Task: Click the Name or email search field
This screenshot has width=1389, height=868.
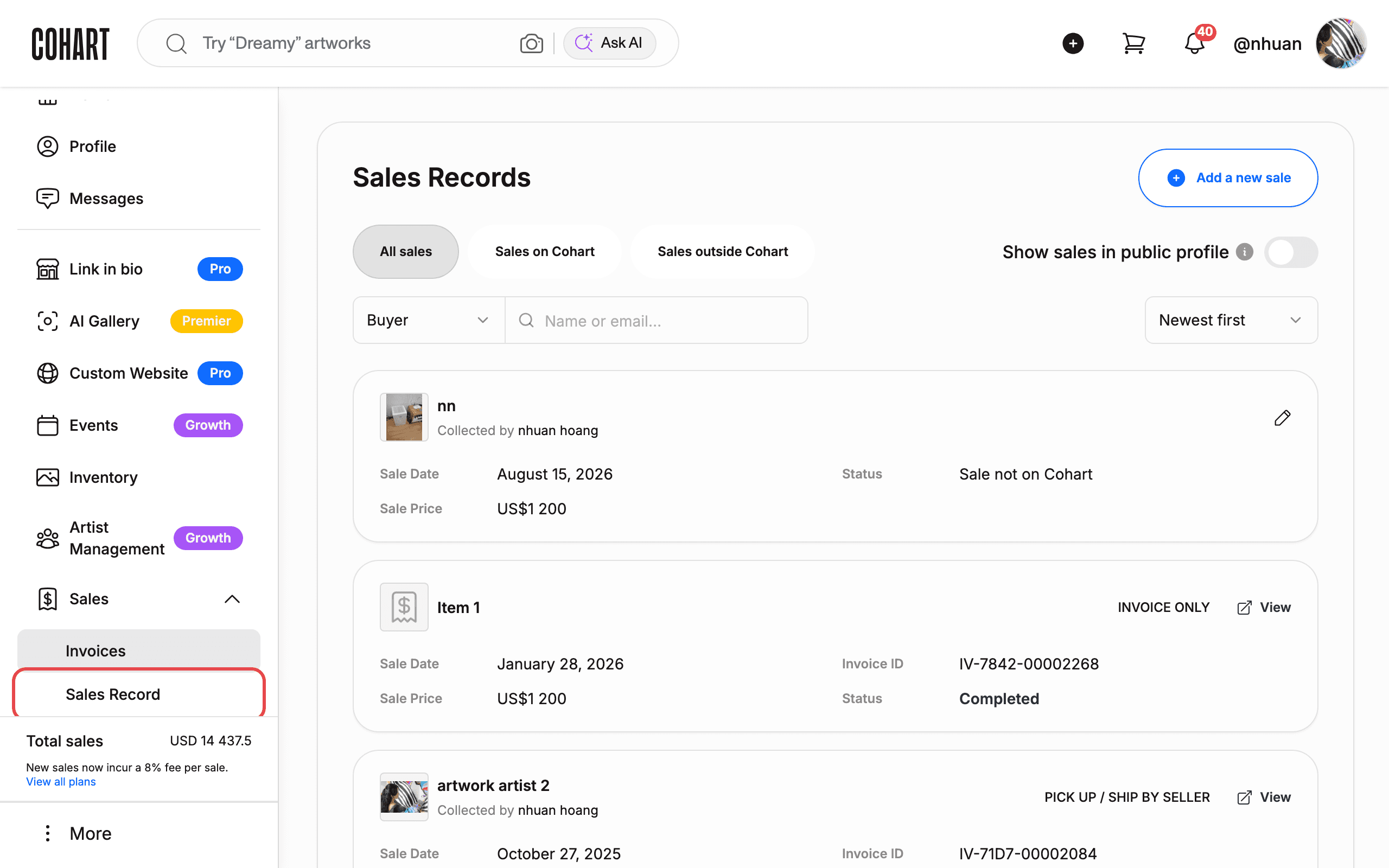Action: click(657, 320)
